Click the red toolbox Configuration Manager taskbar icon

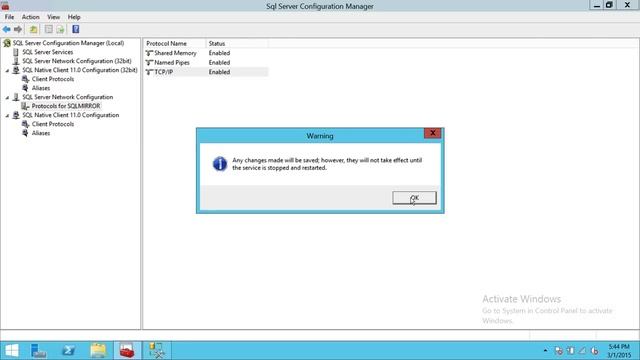click(x=127, y=351)
